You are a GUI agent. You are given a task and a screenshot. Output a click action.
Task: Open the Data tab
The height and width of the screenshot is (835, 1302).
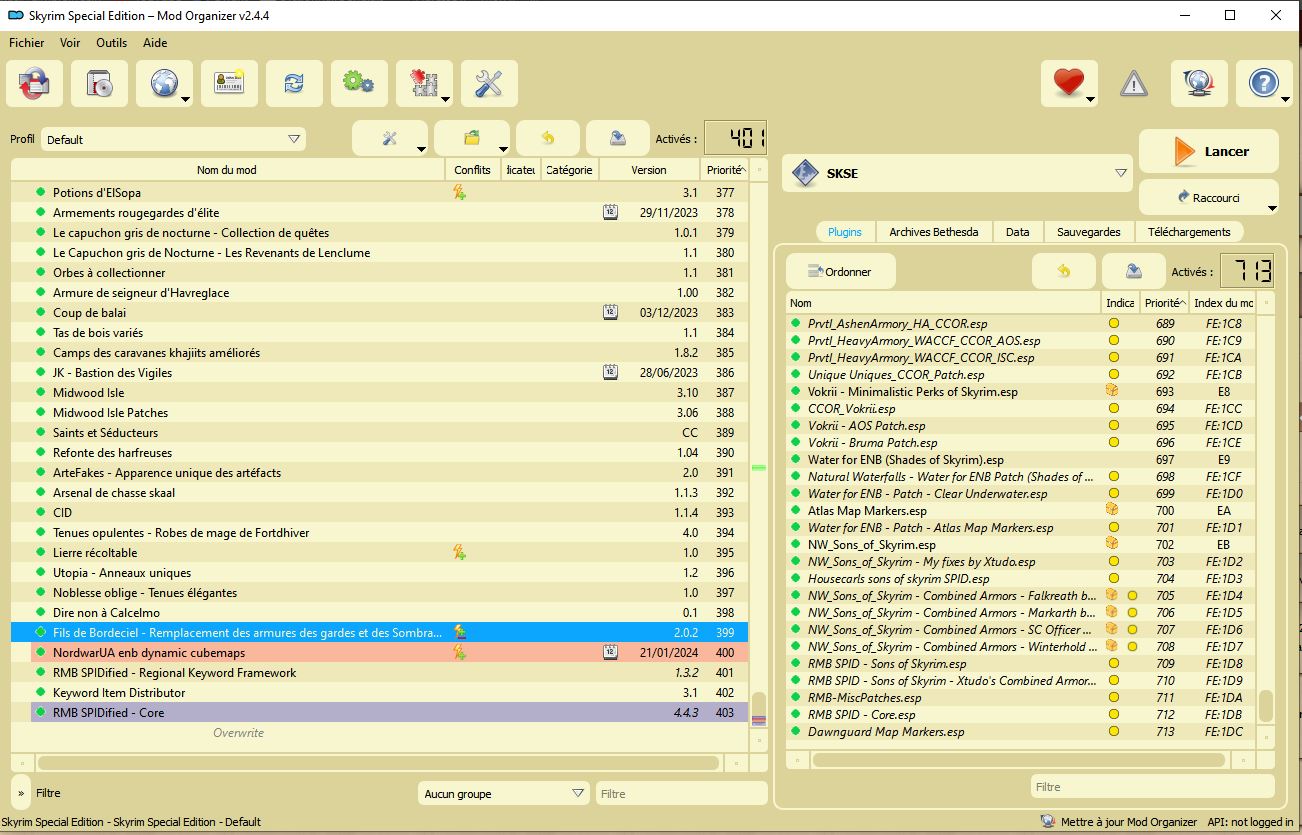(1017, 232)
